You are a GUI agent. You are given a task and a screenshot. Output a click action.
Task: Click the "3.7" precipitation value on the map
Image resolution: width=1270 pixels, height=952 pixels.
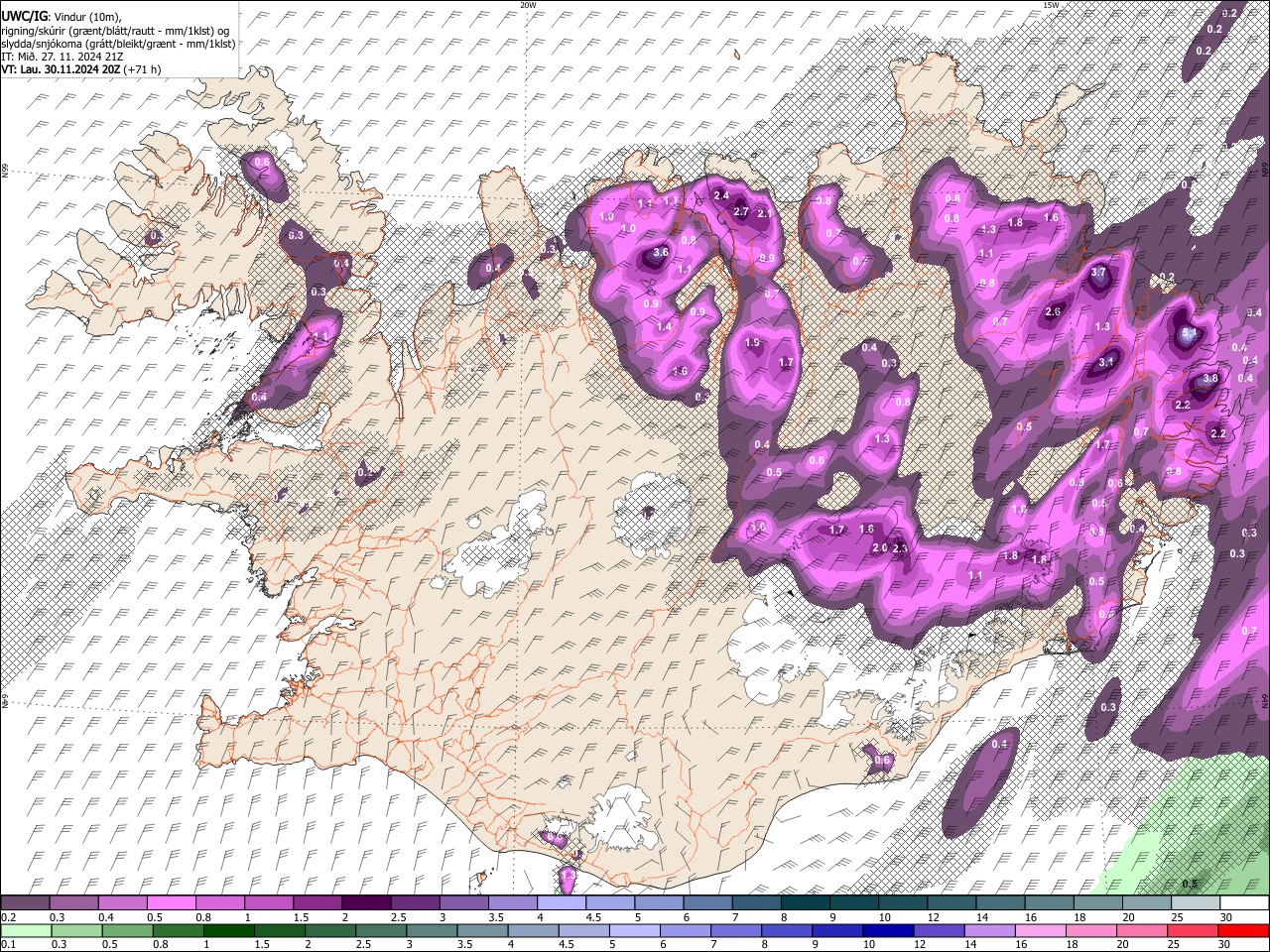[x=1098, y=273]
